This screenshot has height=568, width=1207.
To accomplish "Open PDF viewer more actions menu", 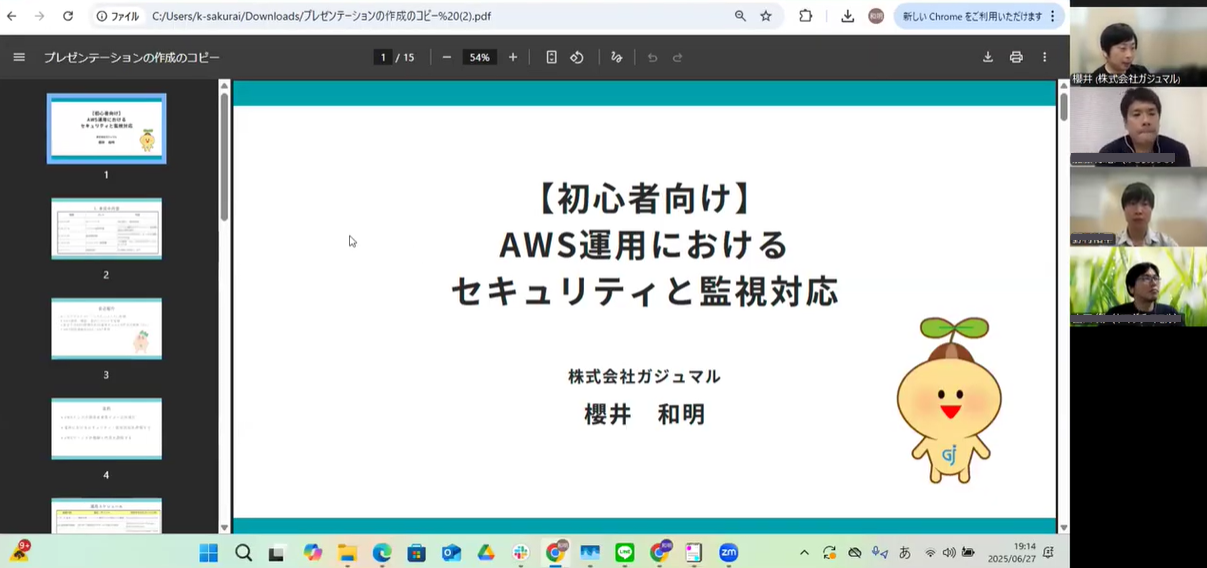I will pyautogui.click(x=1044, y=57).
